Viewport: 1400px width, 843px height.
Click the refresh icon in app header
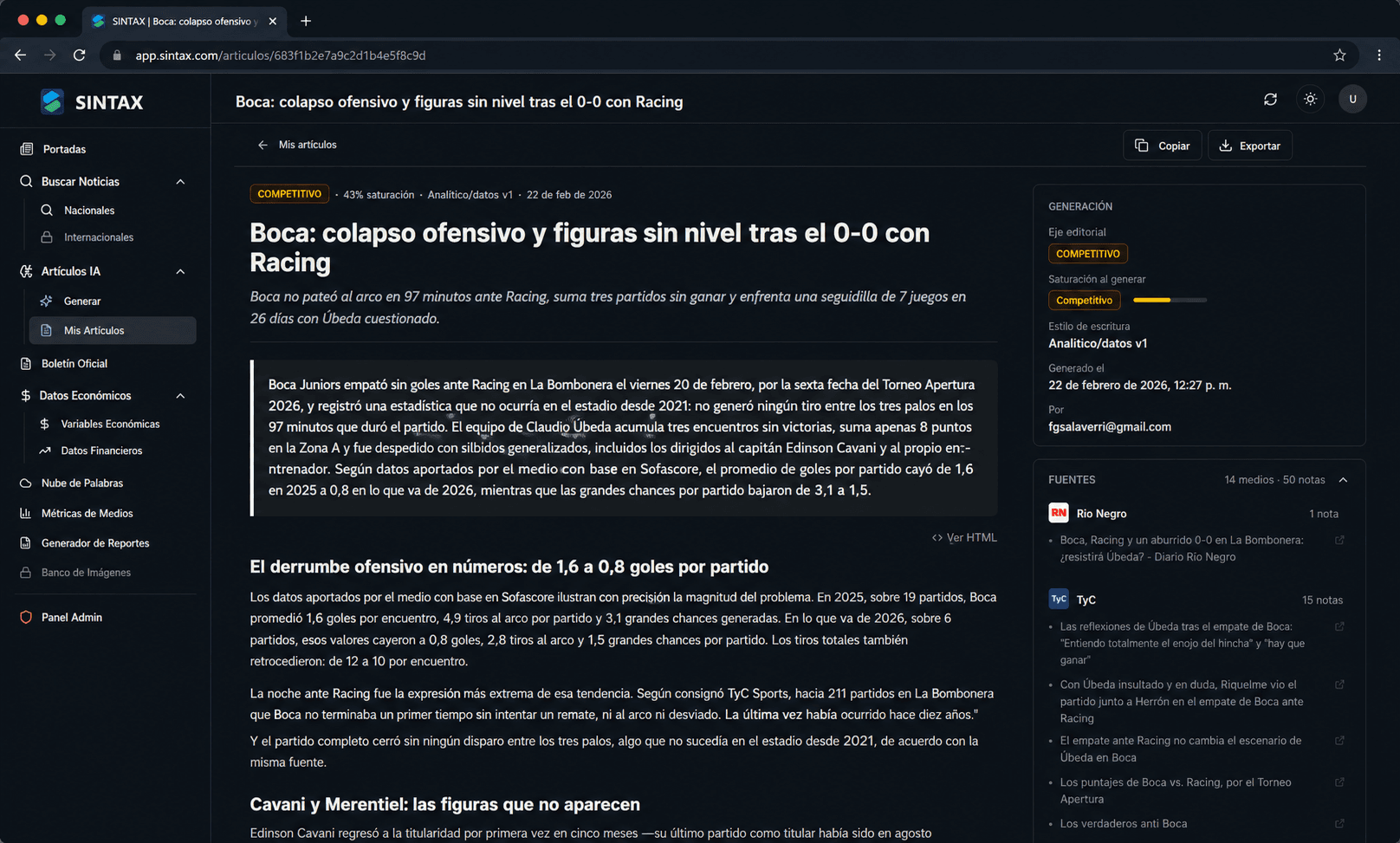(1270, 100)
